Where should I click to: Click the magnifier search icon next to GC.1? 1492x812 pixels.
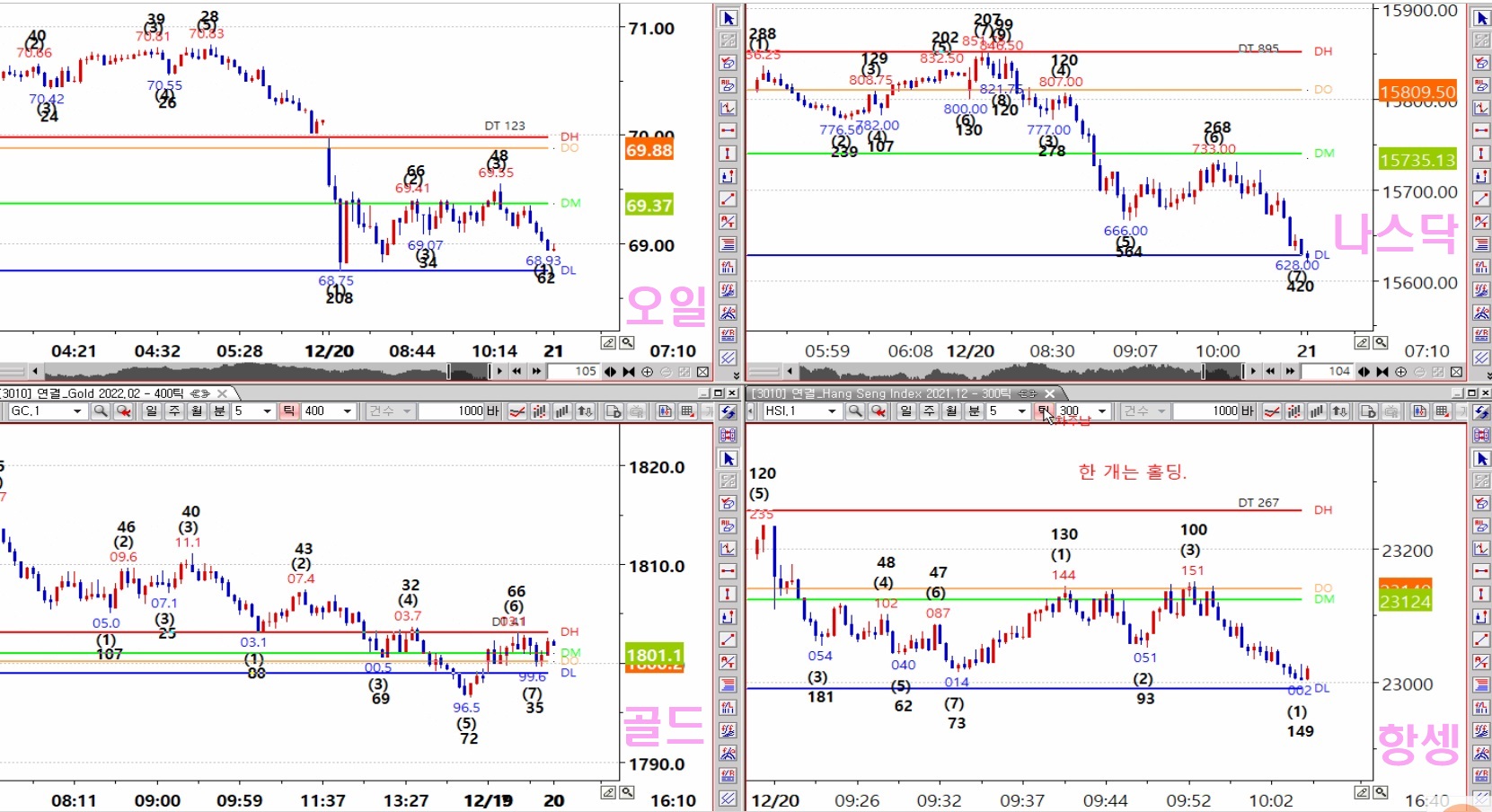point(101,411)
